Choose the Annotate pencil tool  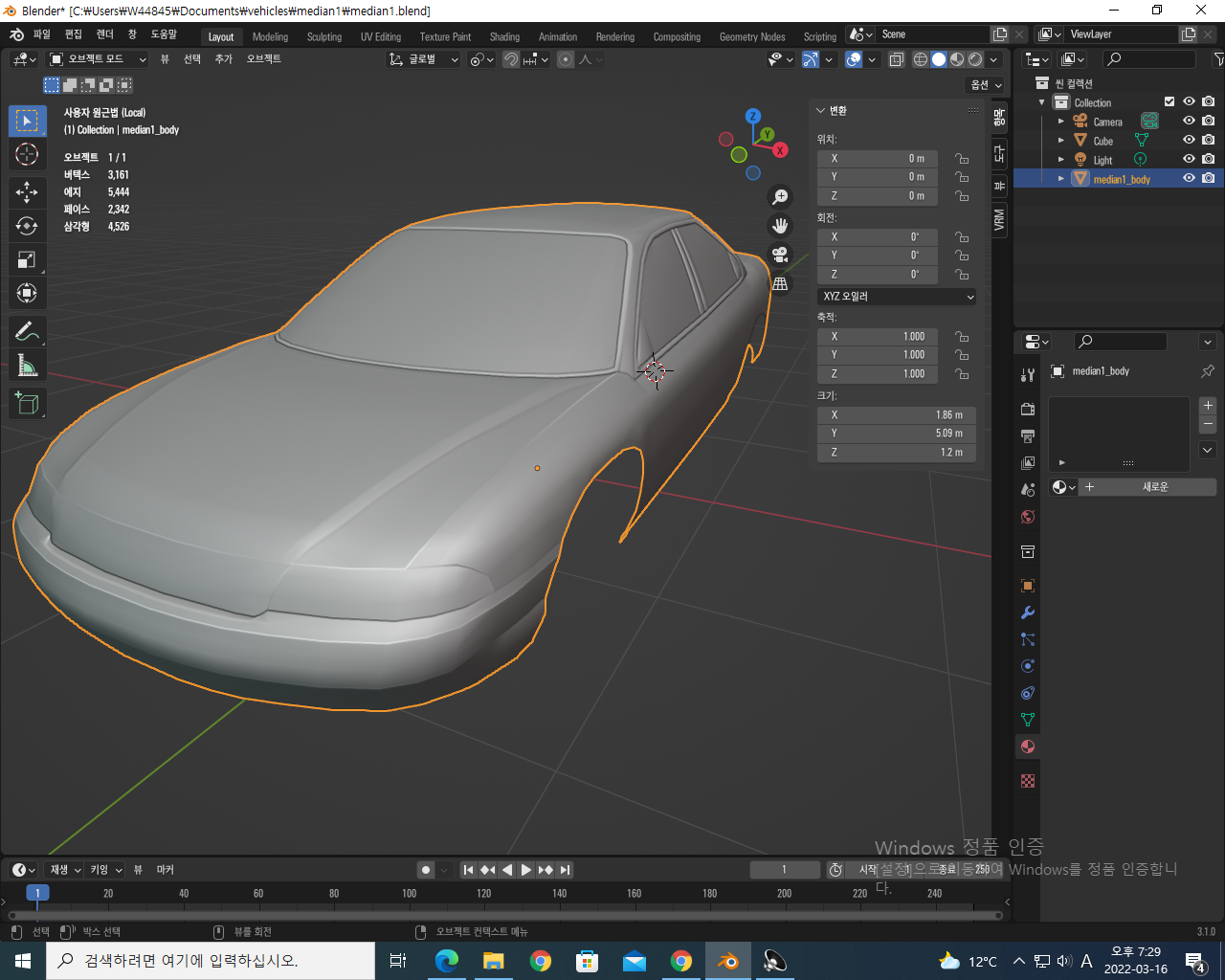pos(27,332)
